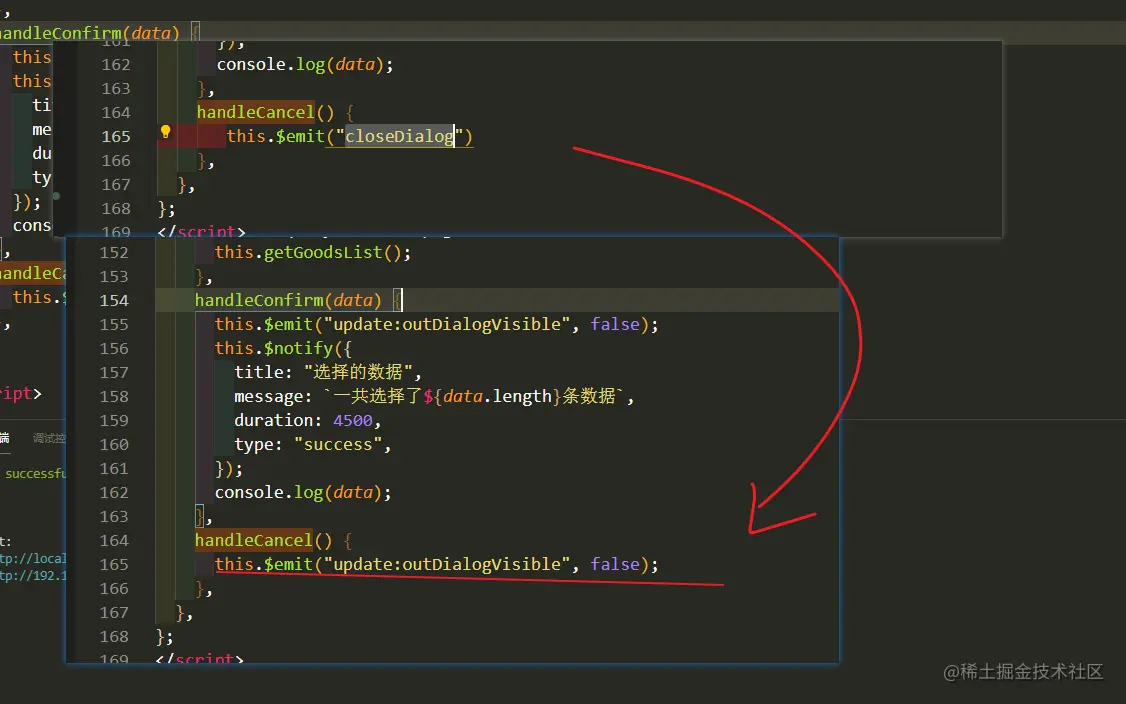1126x704 pixels.
Task: Click the lightbulb quick-fix icon on line 165
Action: coord(165,131)
